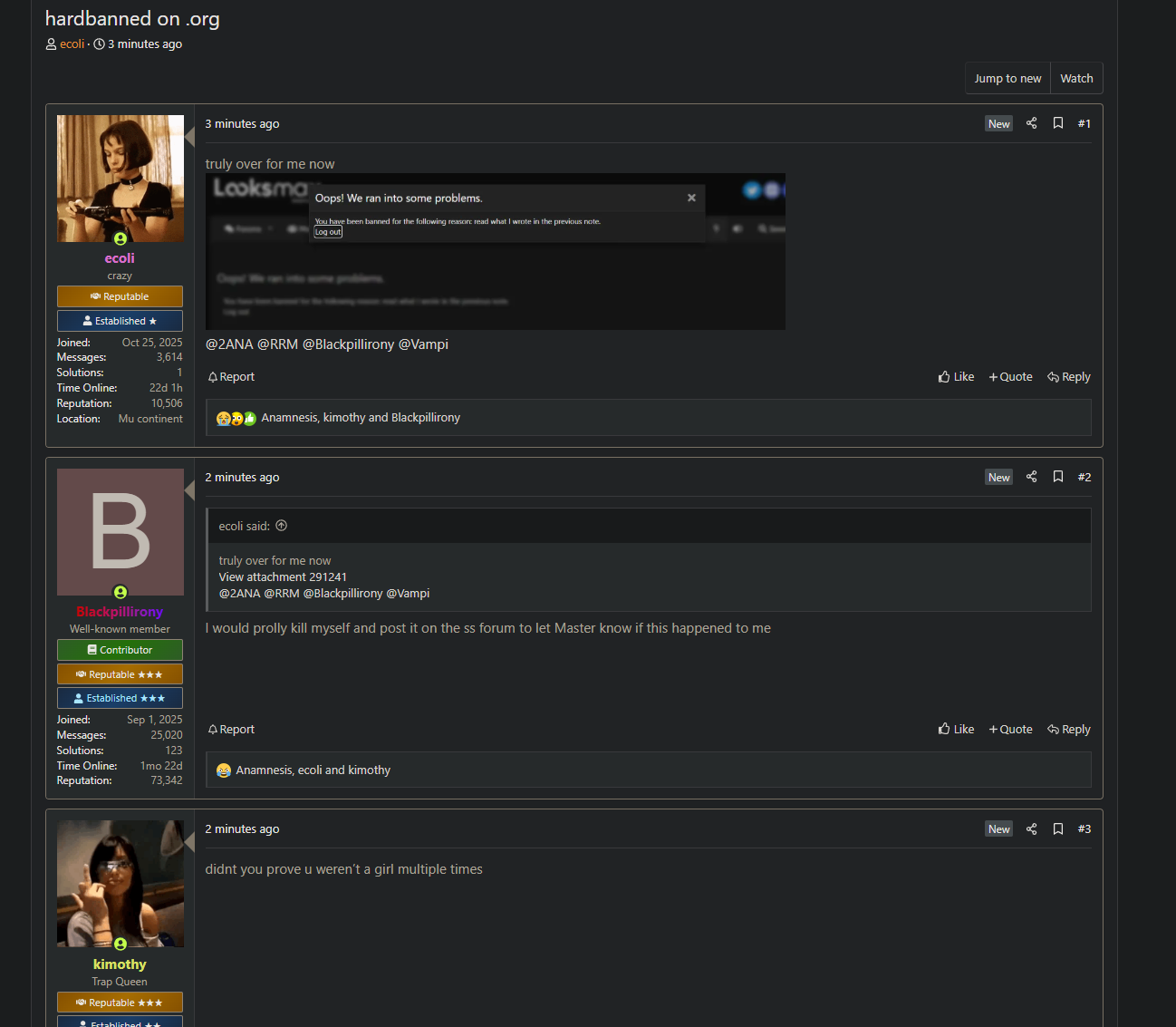View reactions list on post #1
This screenshot has width=1176, height=1027.
(360, 418)
